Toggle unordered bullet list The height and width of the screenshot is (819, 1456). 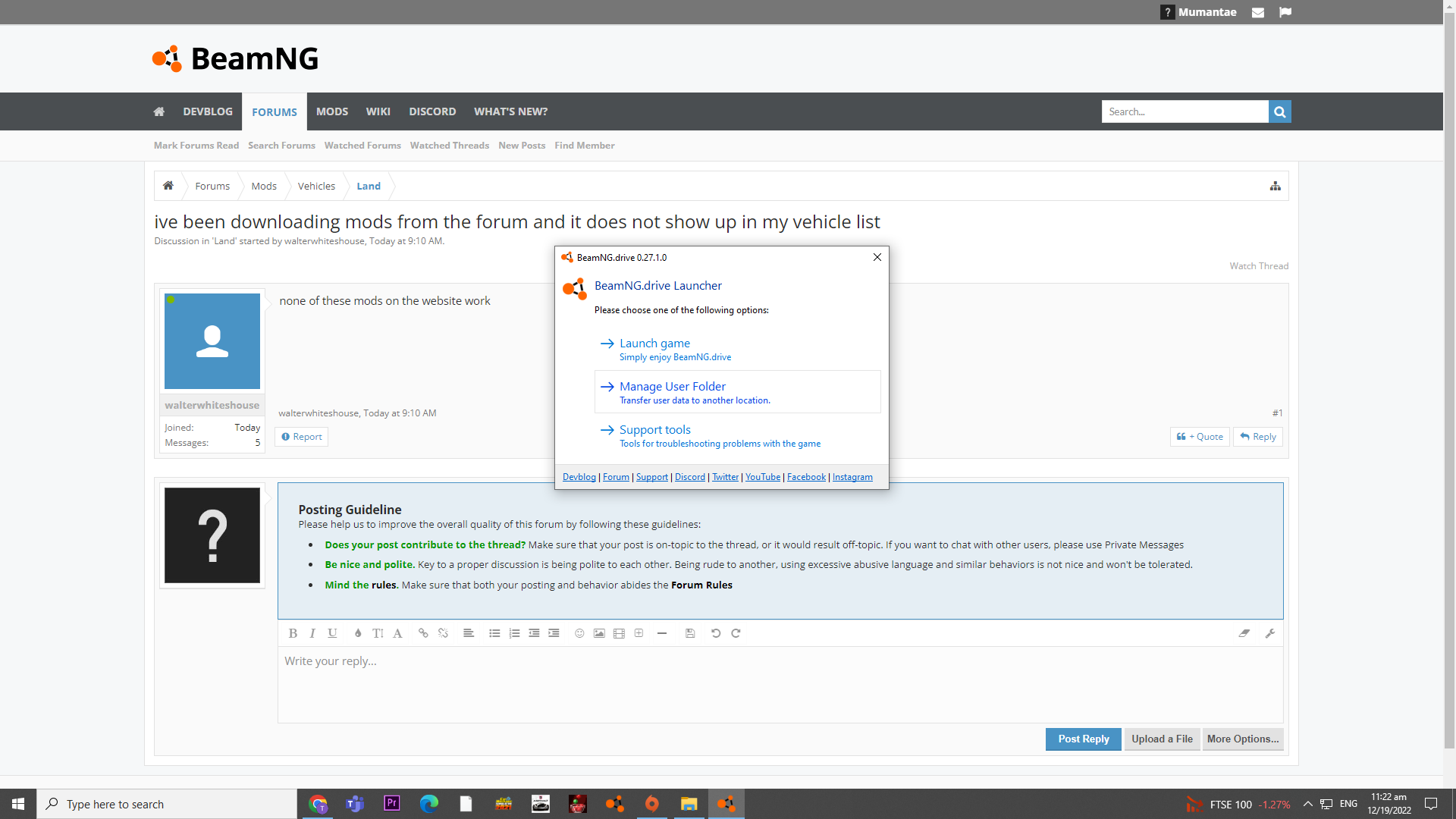click(x=494, y=633)
